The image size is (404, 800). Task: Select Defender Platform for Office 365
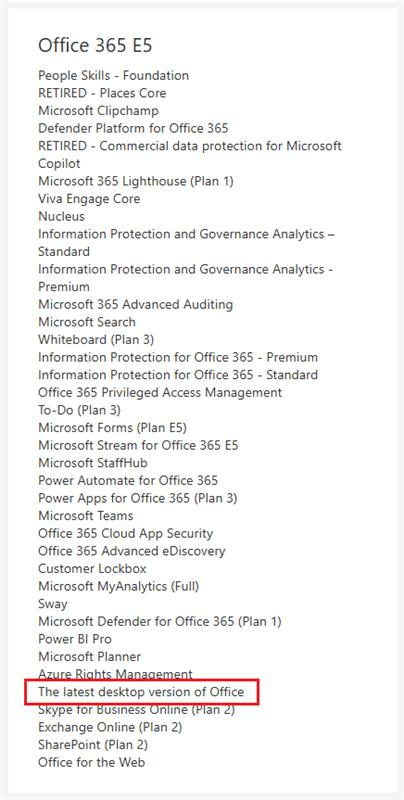[x=133, y=128]
